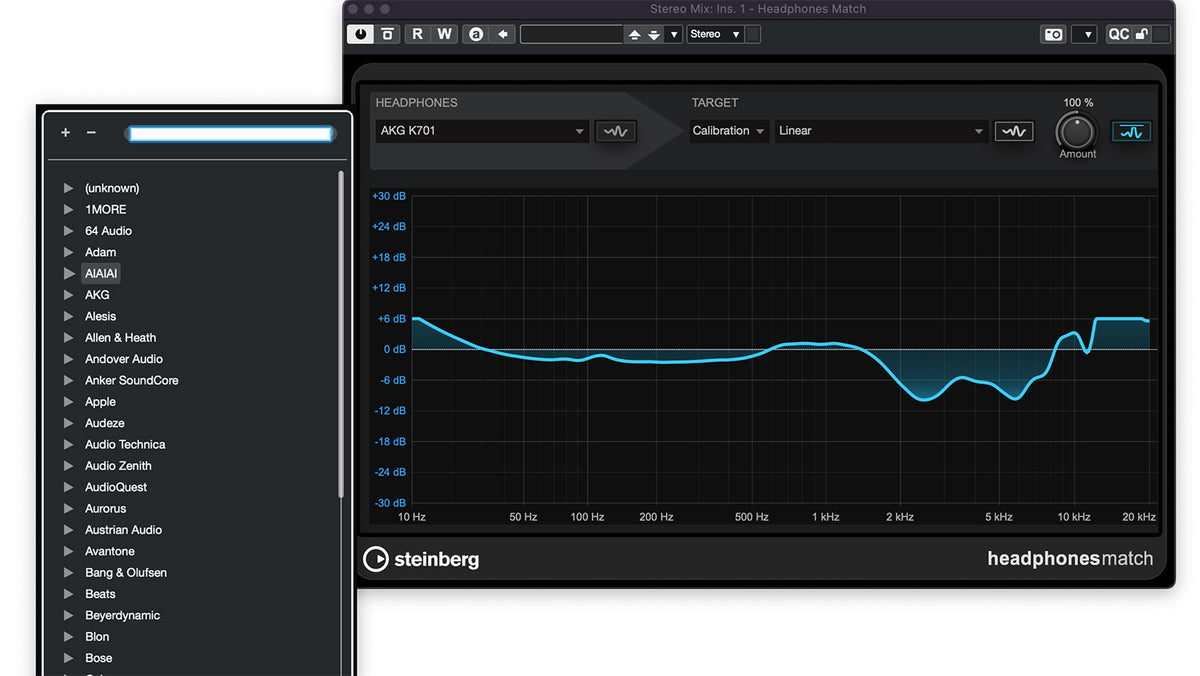This screenshot has width=1200, height=676.
Task: Select Anker SoundCore brand
Action: [132, 380]
